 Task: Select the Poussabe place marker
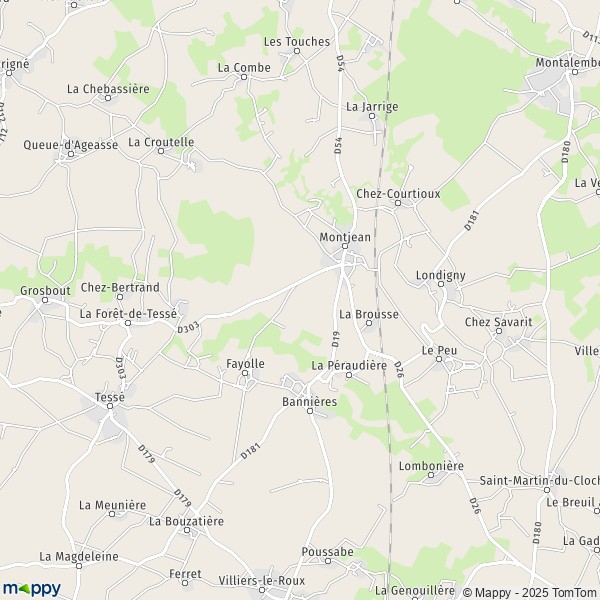click(x=328, y=561)
